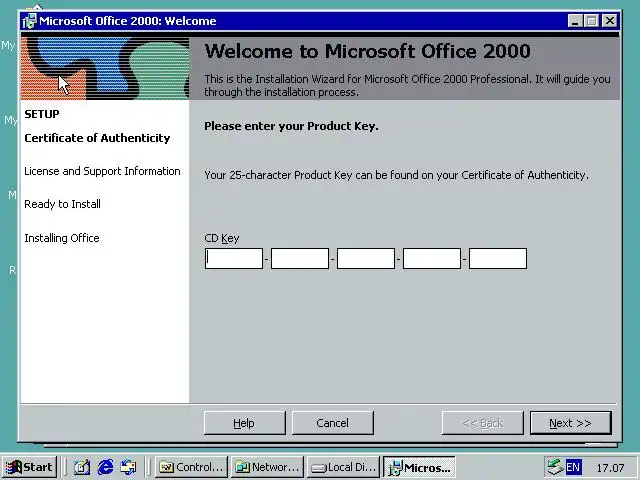Viewport: 640px width, 480px height.
Task: Click the EN language indicator
Action: click(x=573, y=467)
